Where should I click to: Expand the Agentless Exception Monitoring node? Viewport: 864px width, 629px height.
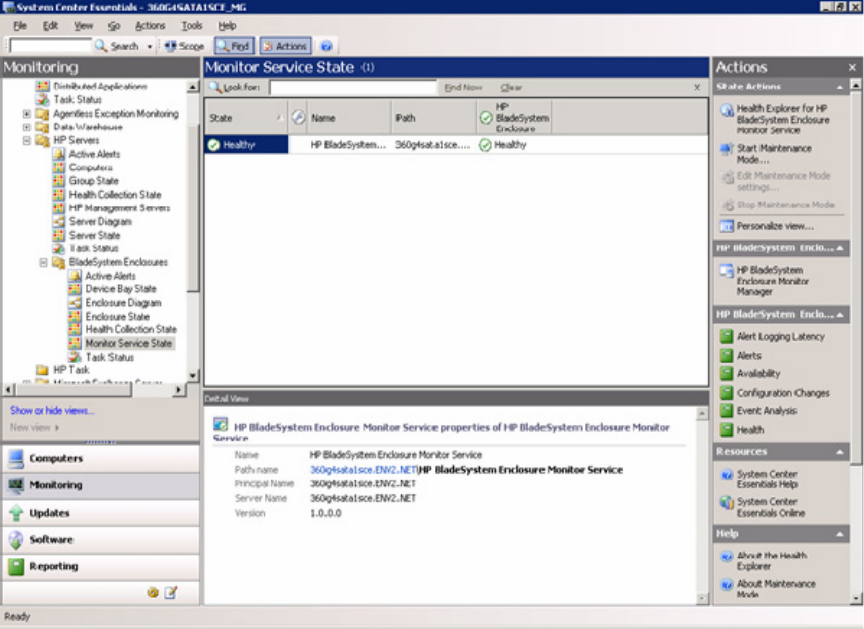27,114
